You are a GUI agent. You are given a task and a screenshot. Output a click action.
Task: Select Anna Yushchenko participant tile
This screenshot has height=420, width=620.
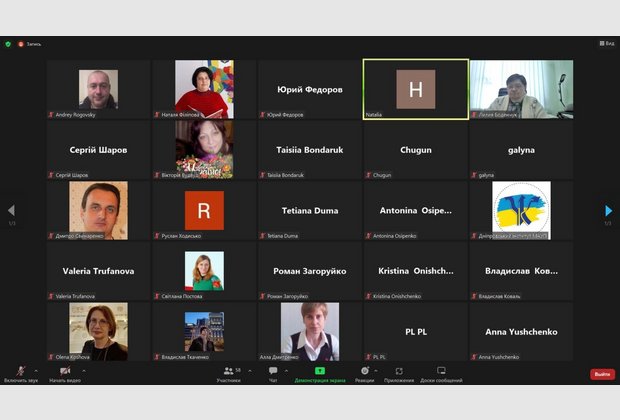click(521, 331)
